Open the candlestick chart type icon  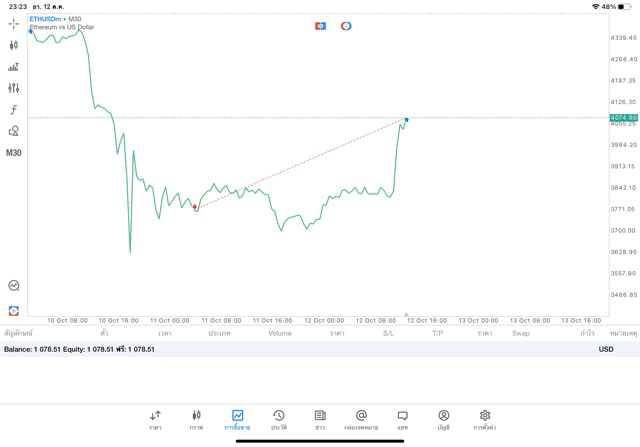pos(14,45)
